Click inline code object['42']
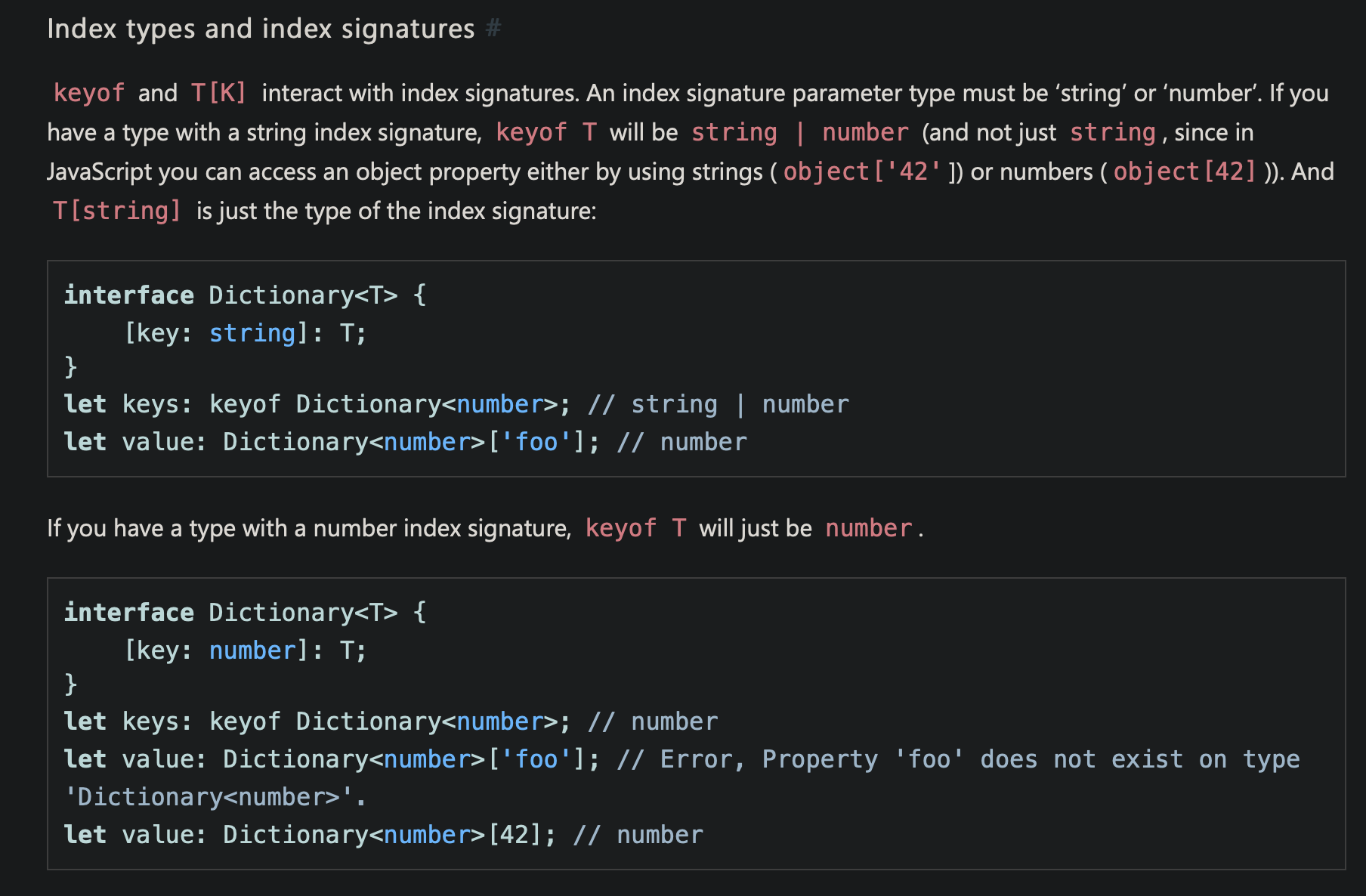 pyautogui.click(x=863, y=171)
